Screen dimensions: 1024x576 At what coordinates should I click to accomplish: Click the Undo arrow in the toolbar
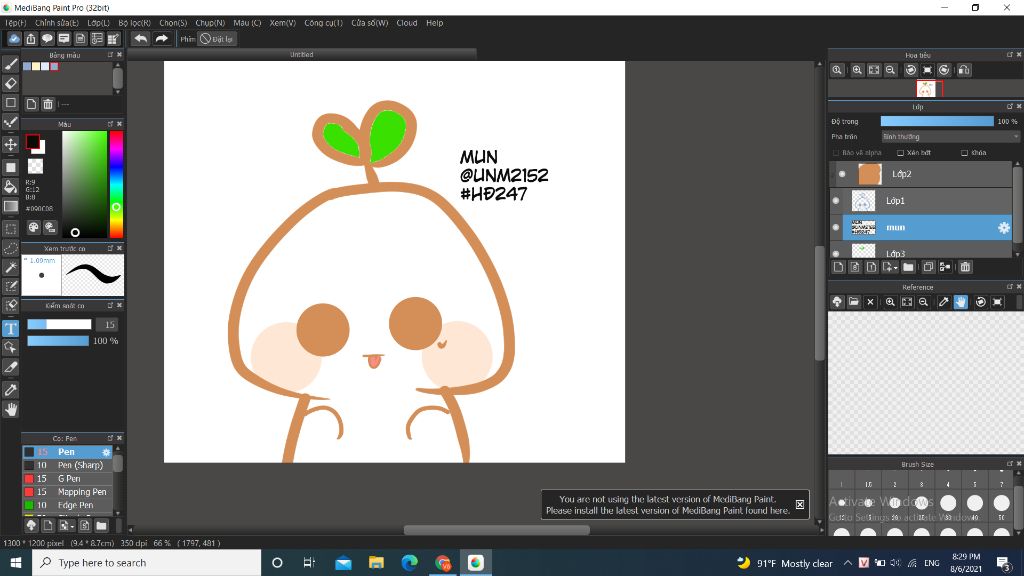(x=140, y=39)
